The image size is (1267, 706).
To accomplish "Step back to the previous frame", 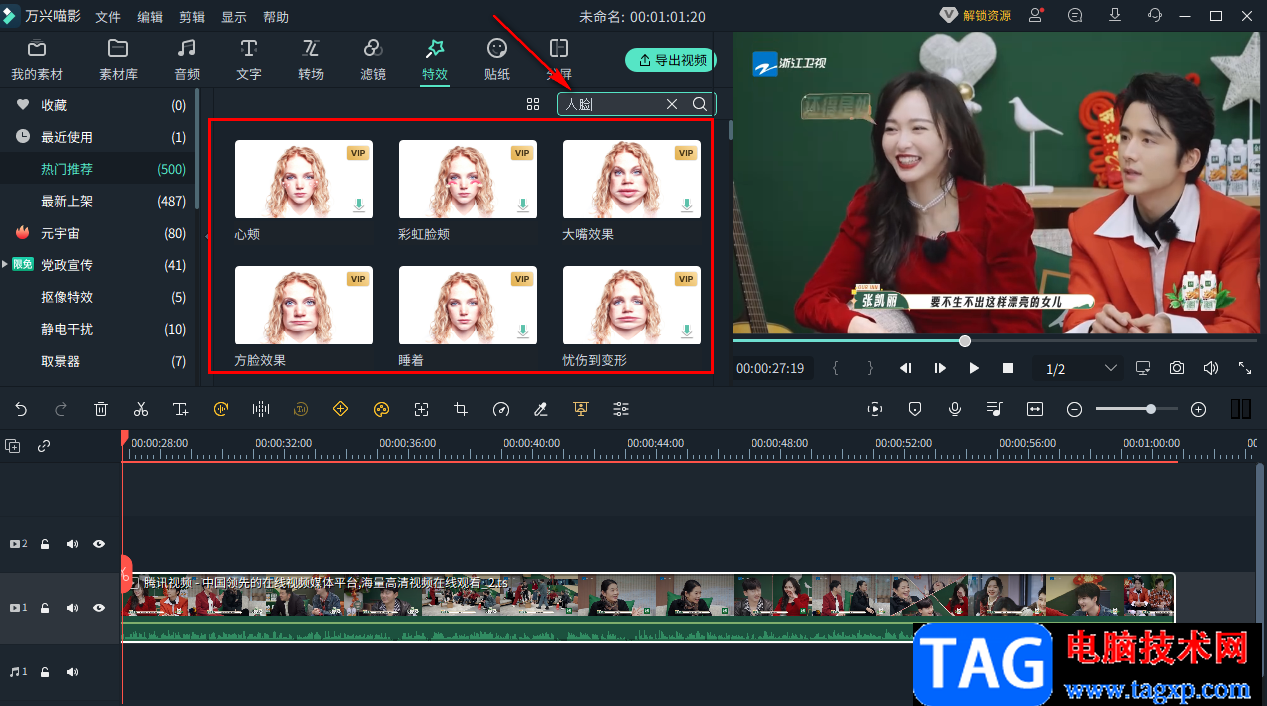I will [906, 368].
